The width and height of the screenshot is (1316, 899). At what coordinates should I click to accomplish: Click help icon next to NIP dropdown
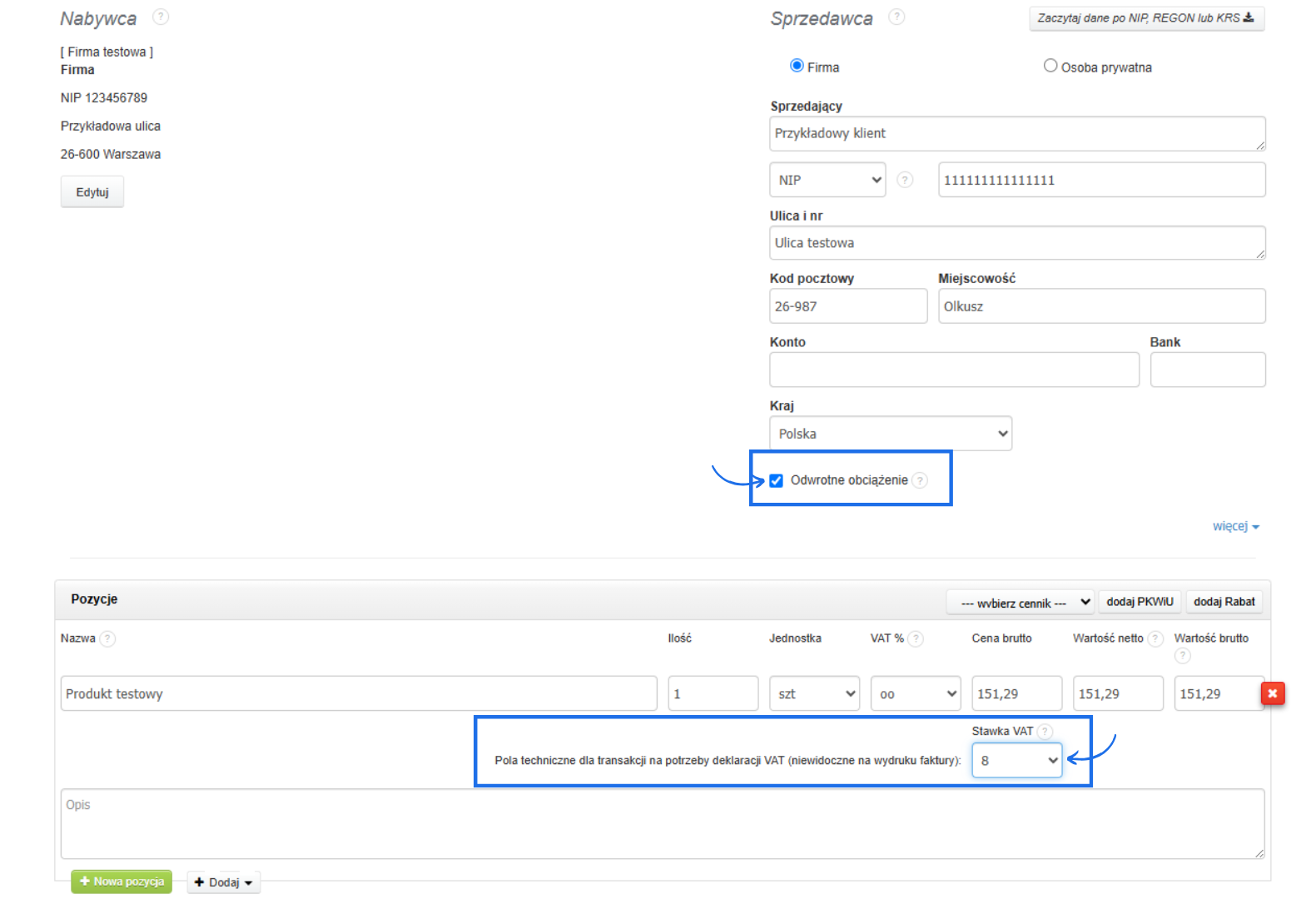(905, 180)
